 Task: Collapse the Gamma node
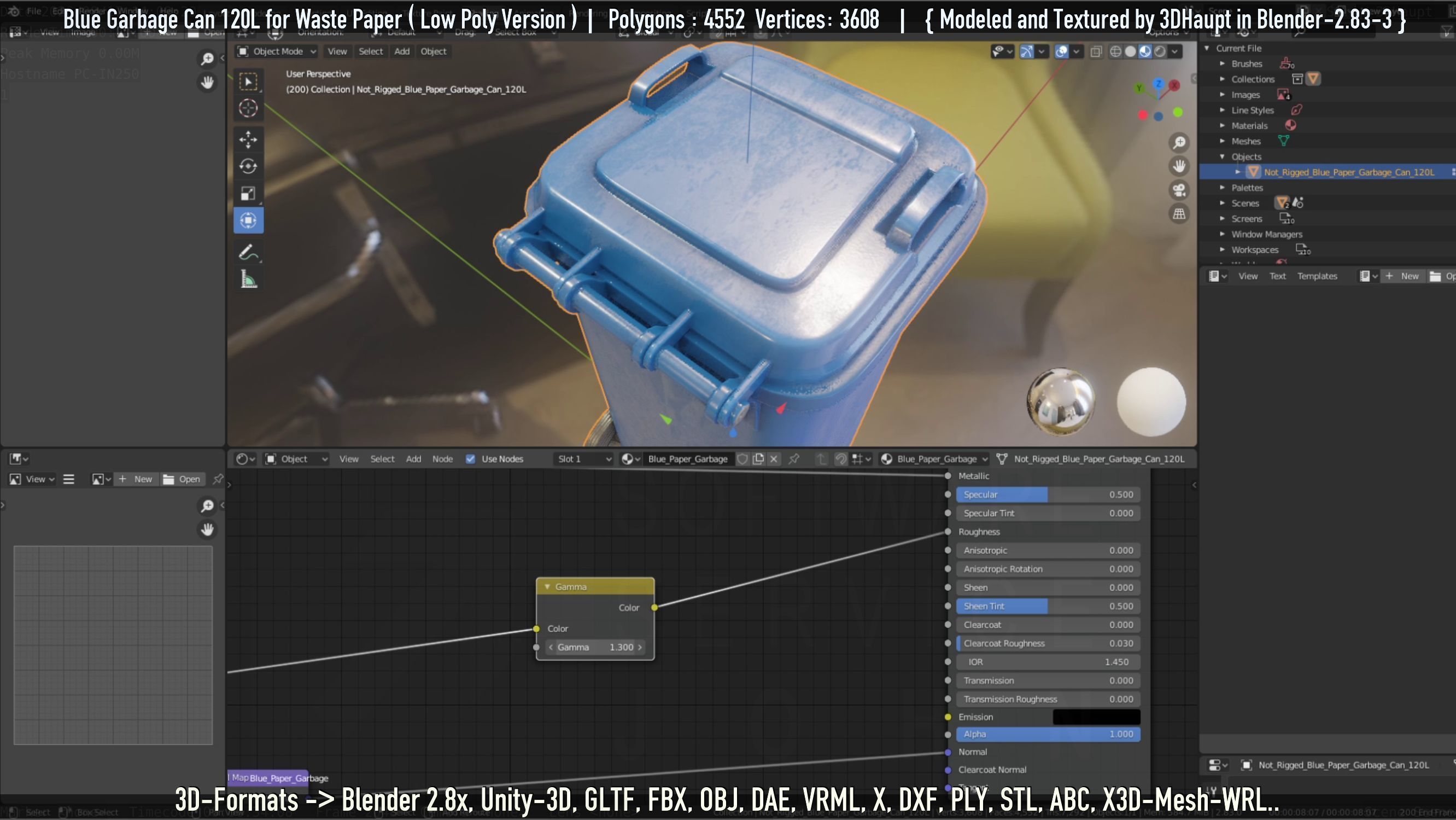(x=547, y=587)
